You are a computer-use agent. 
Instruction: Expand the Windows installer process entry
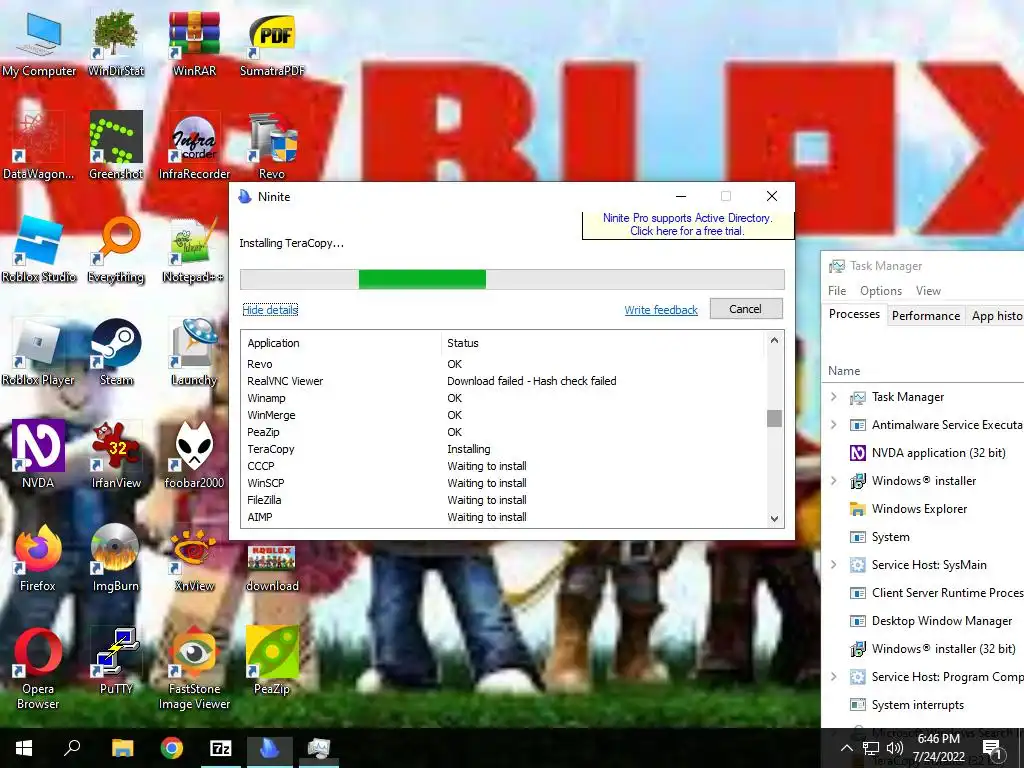pyautogui.click(x=833, y=481)
